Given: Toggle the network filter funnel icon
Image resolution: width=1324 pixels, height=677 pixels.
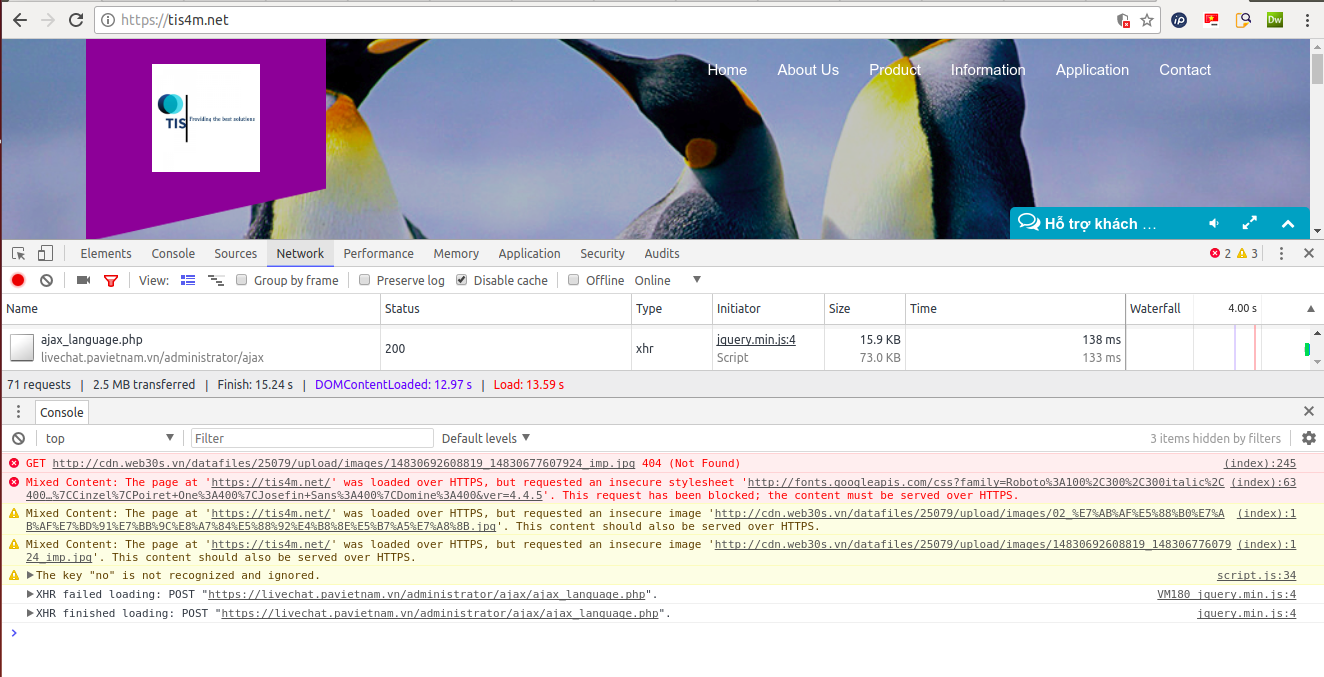Looking at the screenshot, I should click(111, 280).
